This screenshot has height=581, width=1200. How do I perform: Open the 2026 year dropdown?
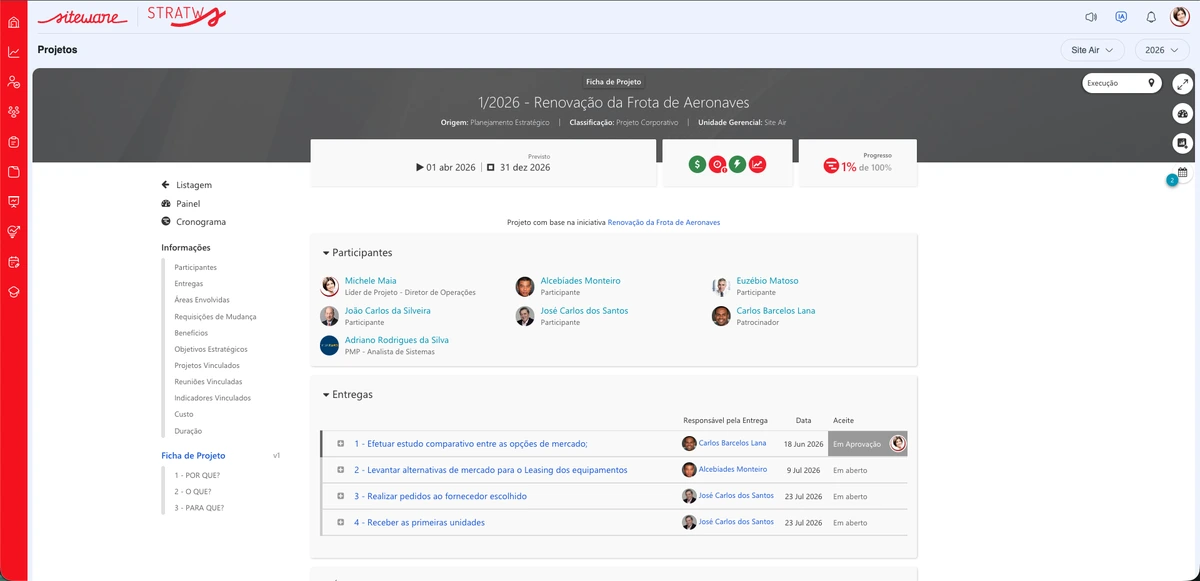tap(1161, 50)
